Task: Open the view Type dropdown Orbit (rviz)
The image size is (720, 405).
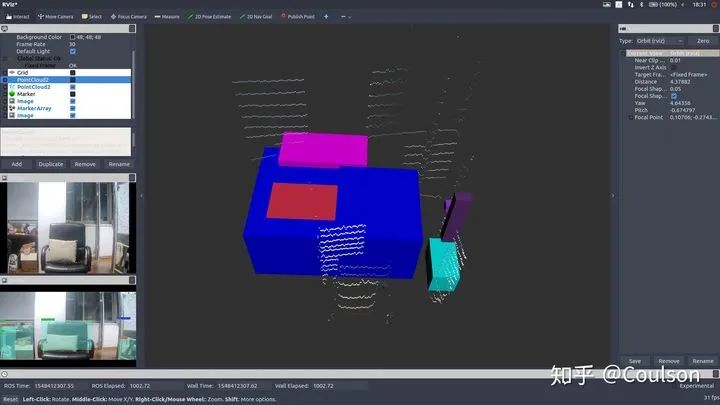Action: pos(660,41)
